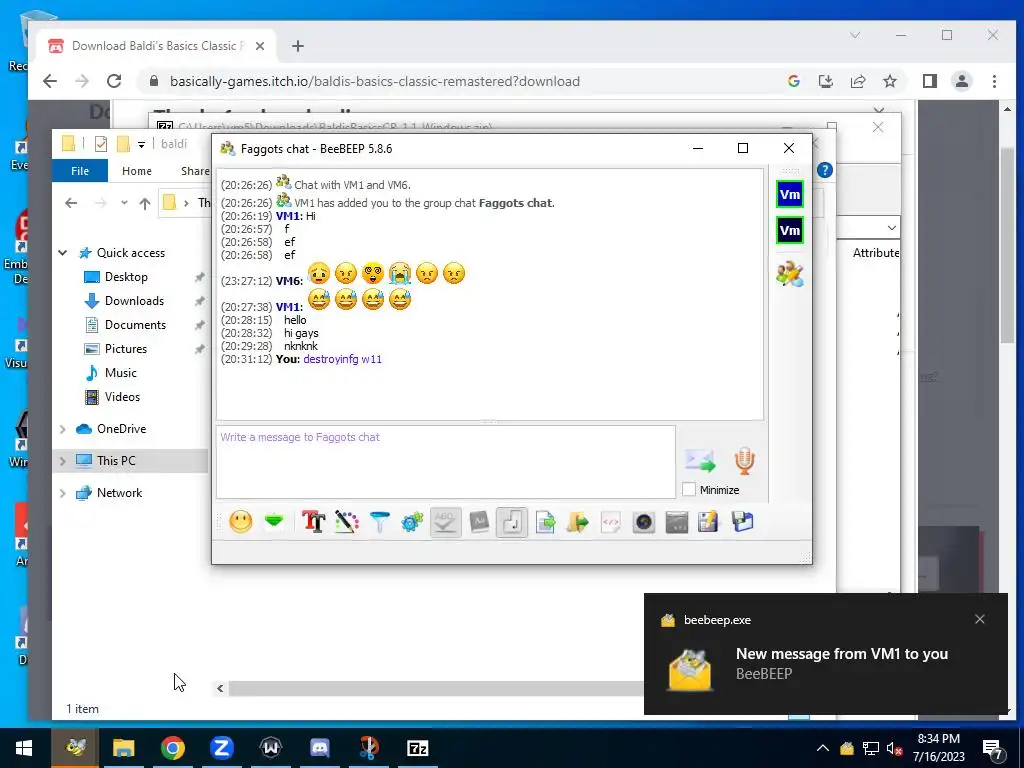Open the emoticons picker in BeeBEEP
The width and height of the screenshot is (1024, 768).
(x=240, y=522)
